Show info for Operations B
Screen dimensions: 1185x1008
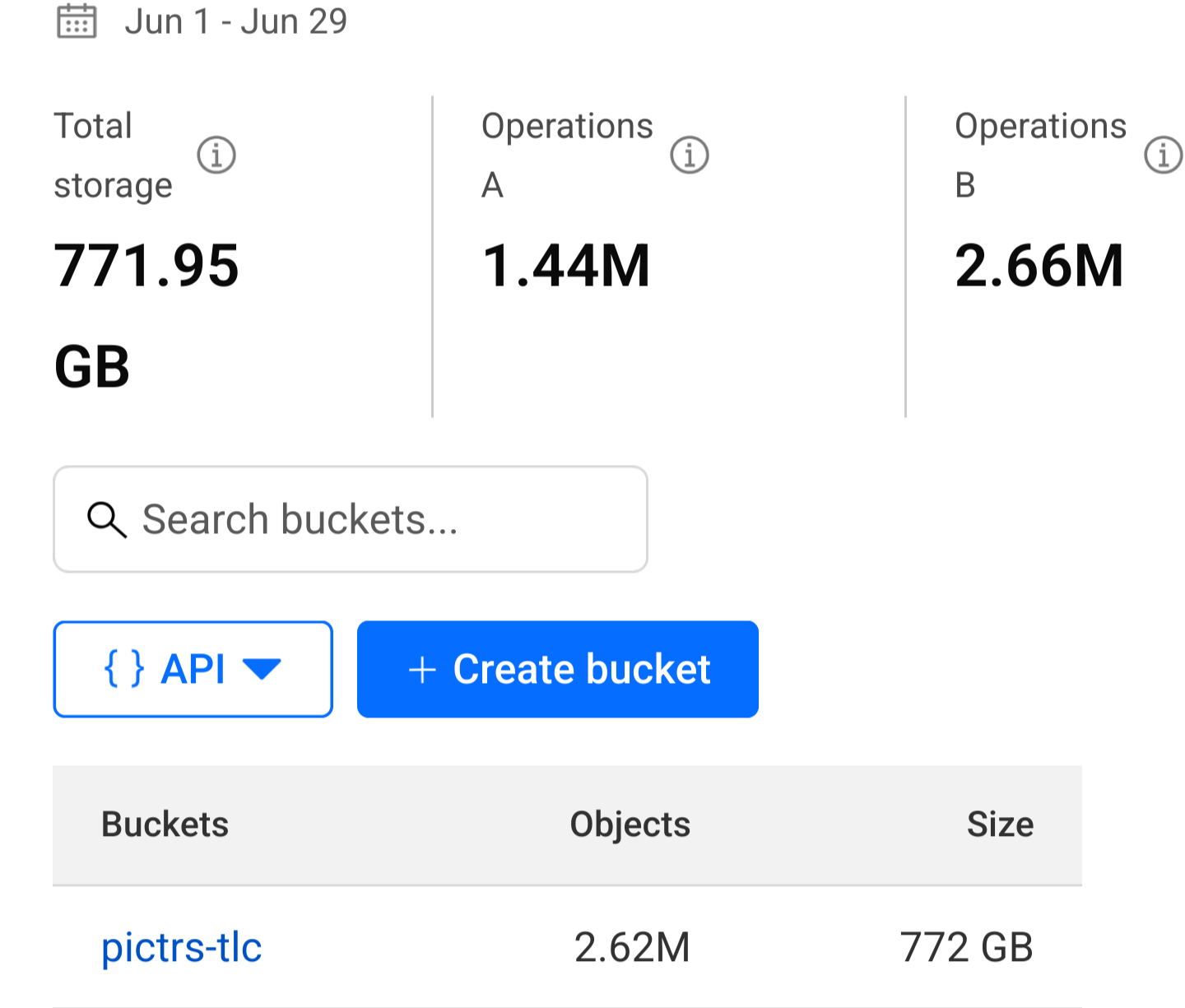1163,155
